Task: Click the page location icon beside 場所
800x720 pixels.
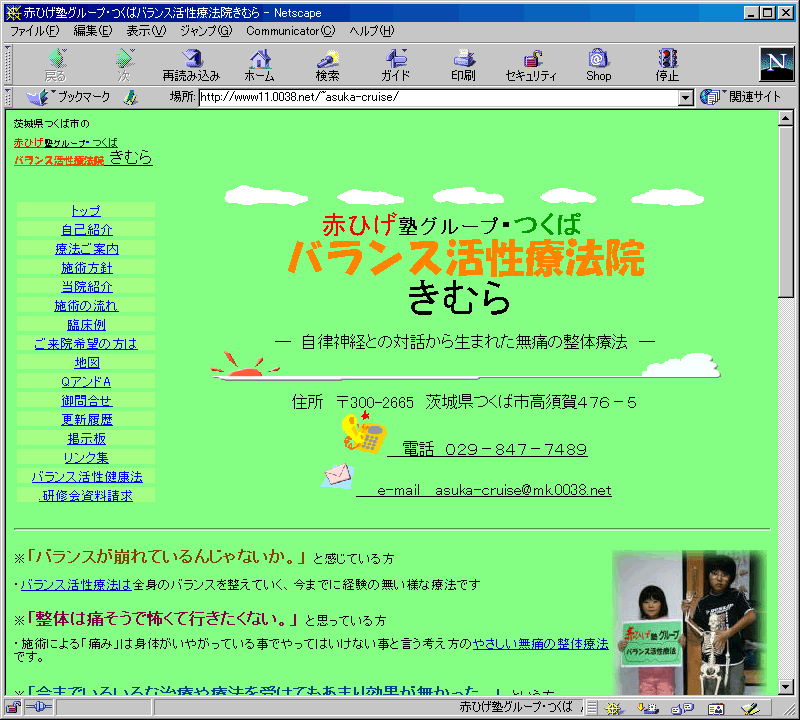Action: tap(131, 97)
